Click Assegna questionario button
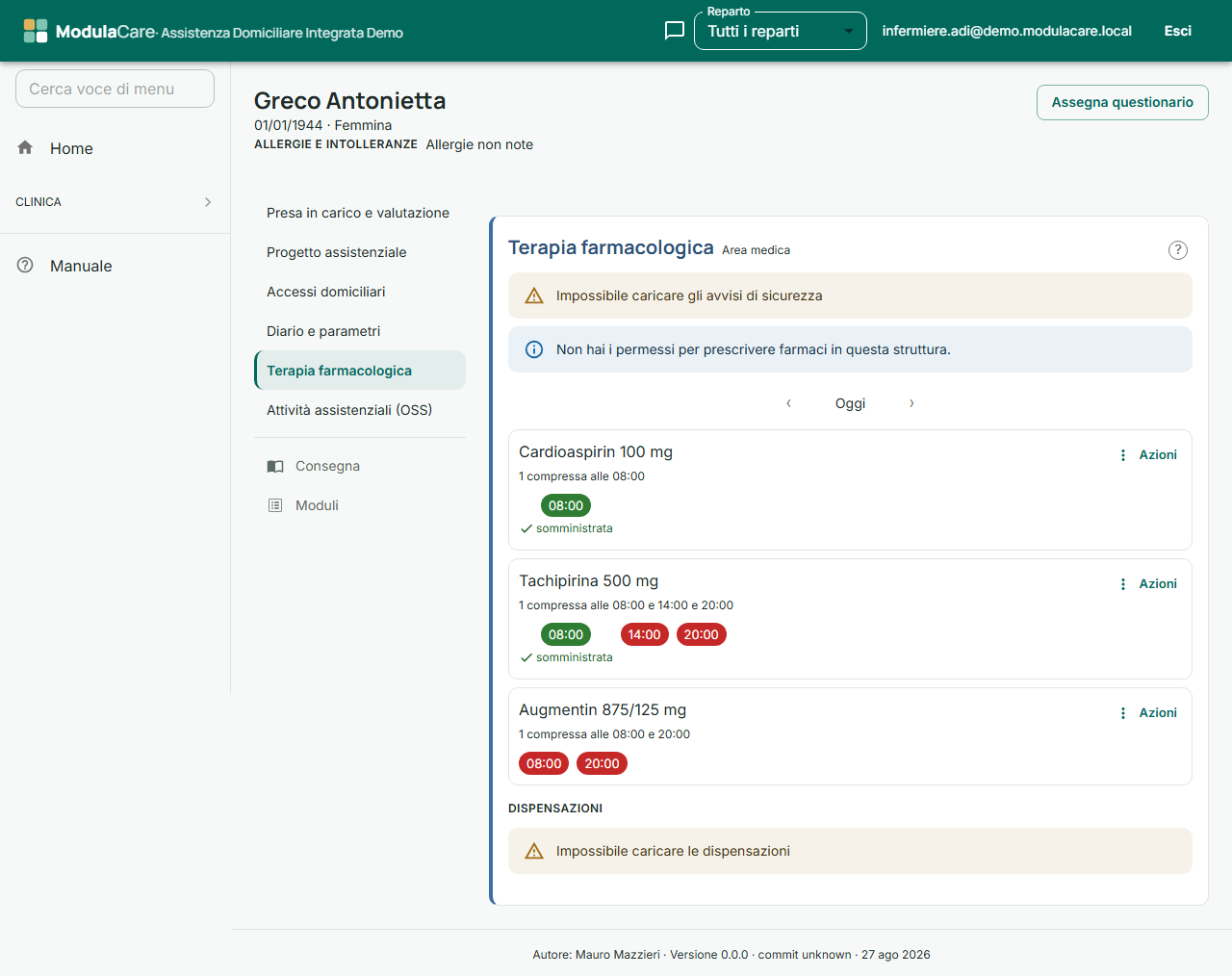The height and width of the screenshot is (976, 1232). (1122, 102)
